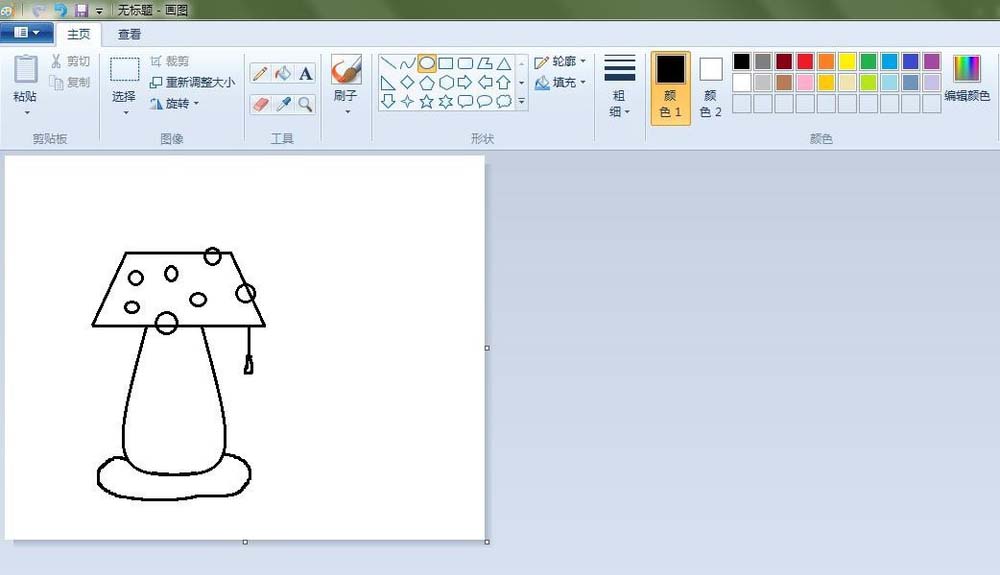Viewport: 1000px width, 575px height.
Task: Choose the yellow color swatch
Action: click(x=847, y=61)
